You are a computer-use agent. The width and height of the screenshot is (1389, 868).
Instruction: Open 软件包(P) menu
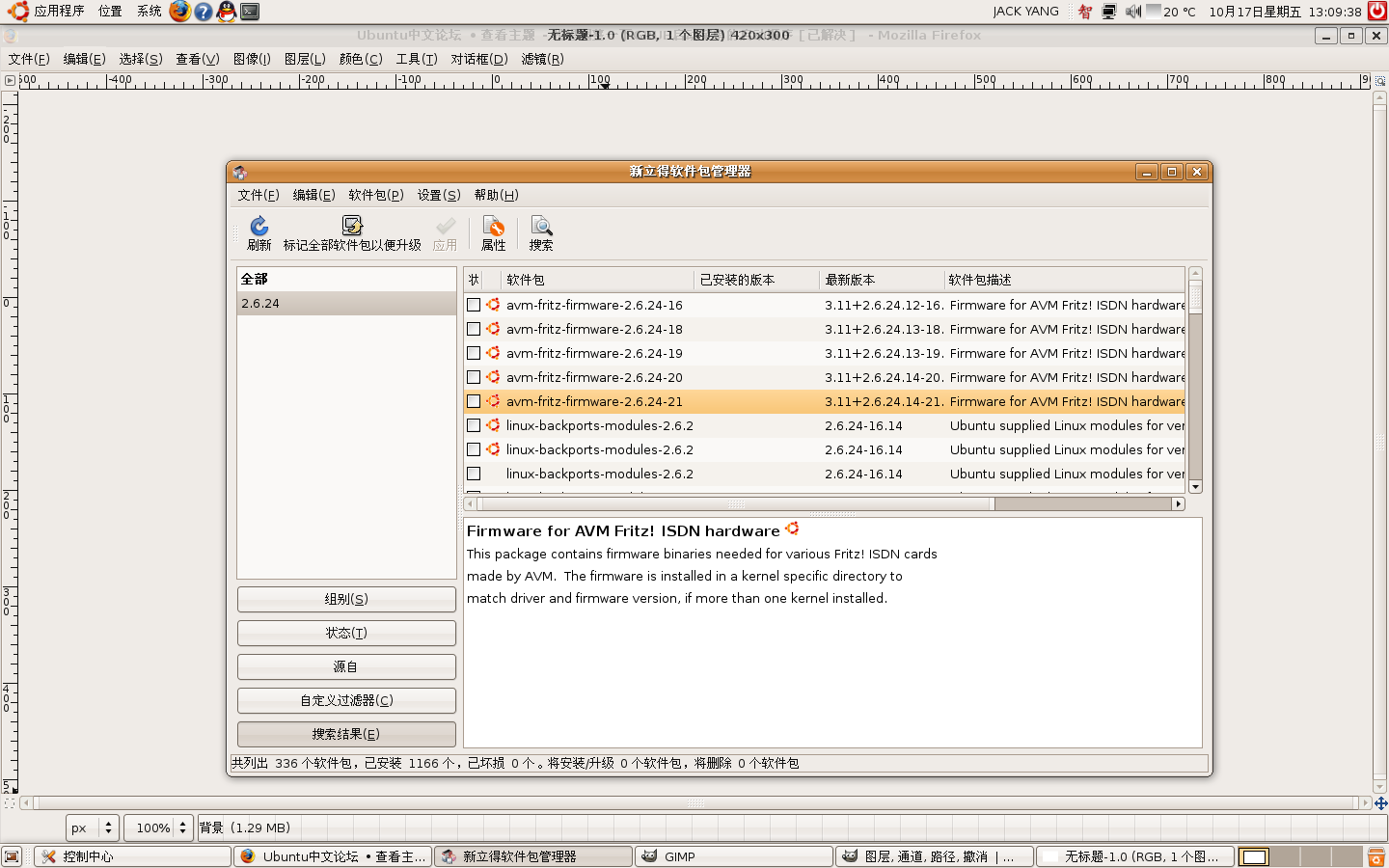[x=376, y=195]
